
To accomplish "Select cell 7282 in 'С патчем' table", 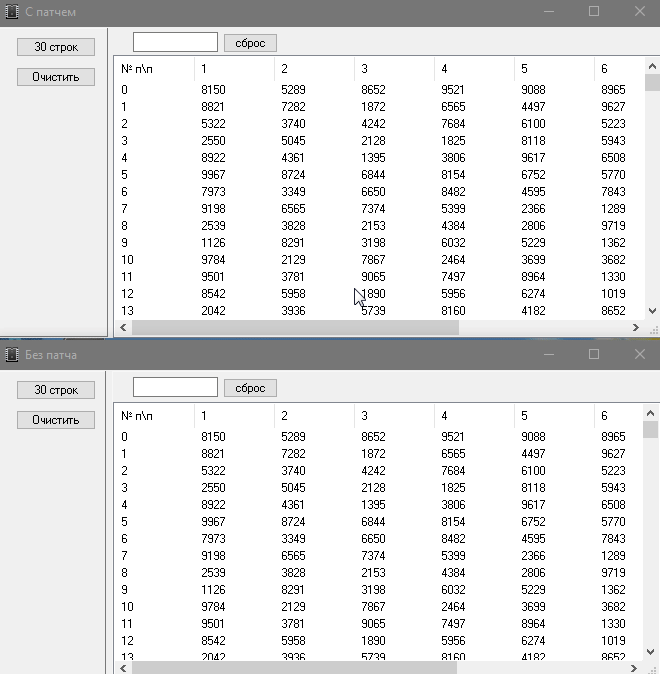I will coord(293,107).
